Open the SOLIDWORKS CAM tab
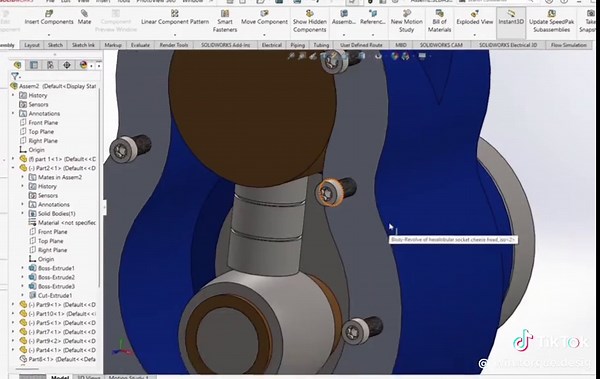600x379 pixels. tap(441, 45)
